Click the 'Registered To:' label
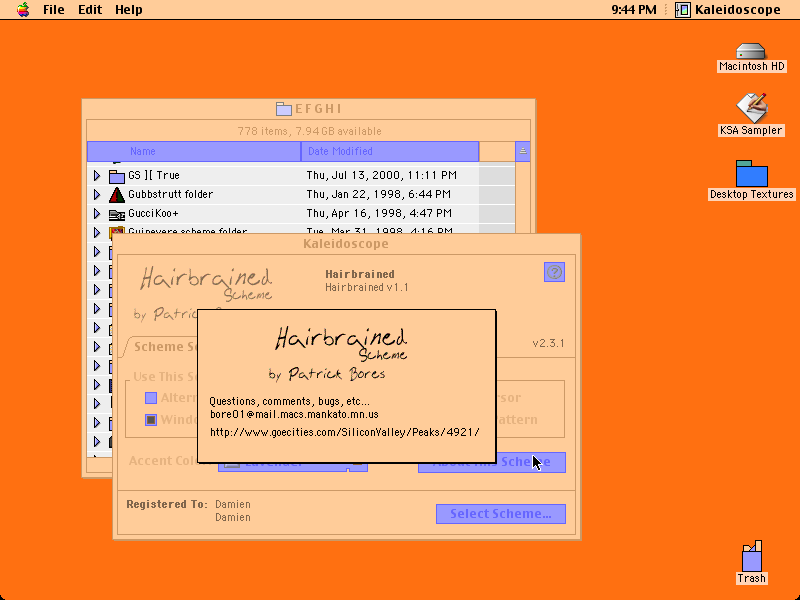Viewport: 800px width, 600px height. click(x=167, y=504)
